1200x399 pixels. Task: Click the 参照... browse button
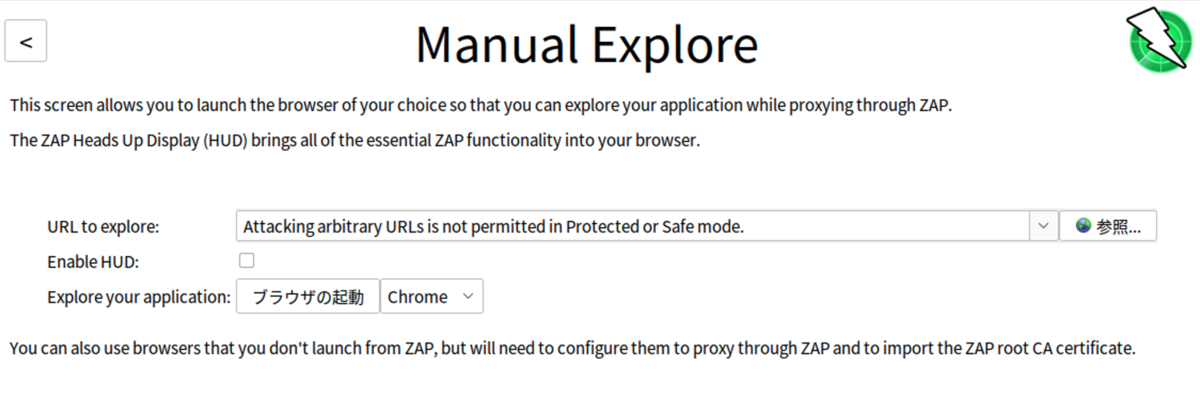coord(1108,226)
